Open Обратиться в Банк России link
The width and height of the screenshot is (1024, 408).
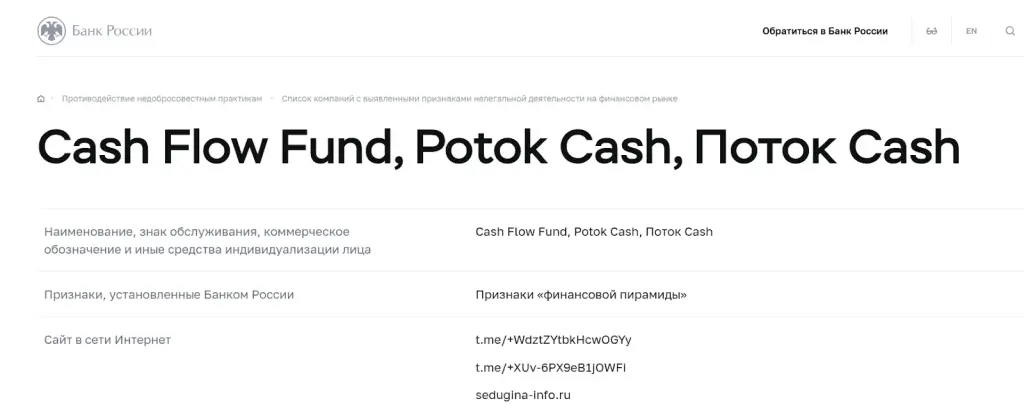pos(825,31)
